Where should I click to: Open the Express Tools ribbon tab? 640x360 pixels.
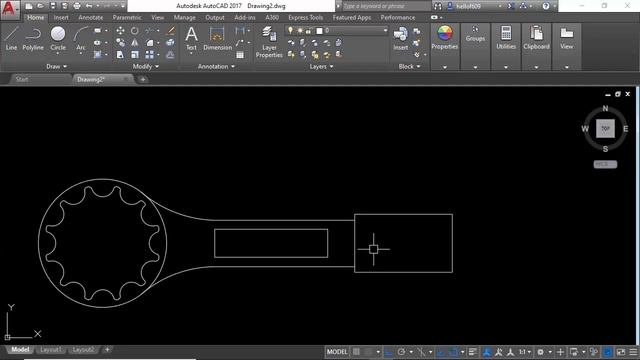(x=305, y=18)
